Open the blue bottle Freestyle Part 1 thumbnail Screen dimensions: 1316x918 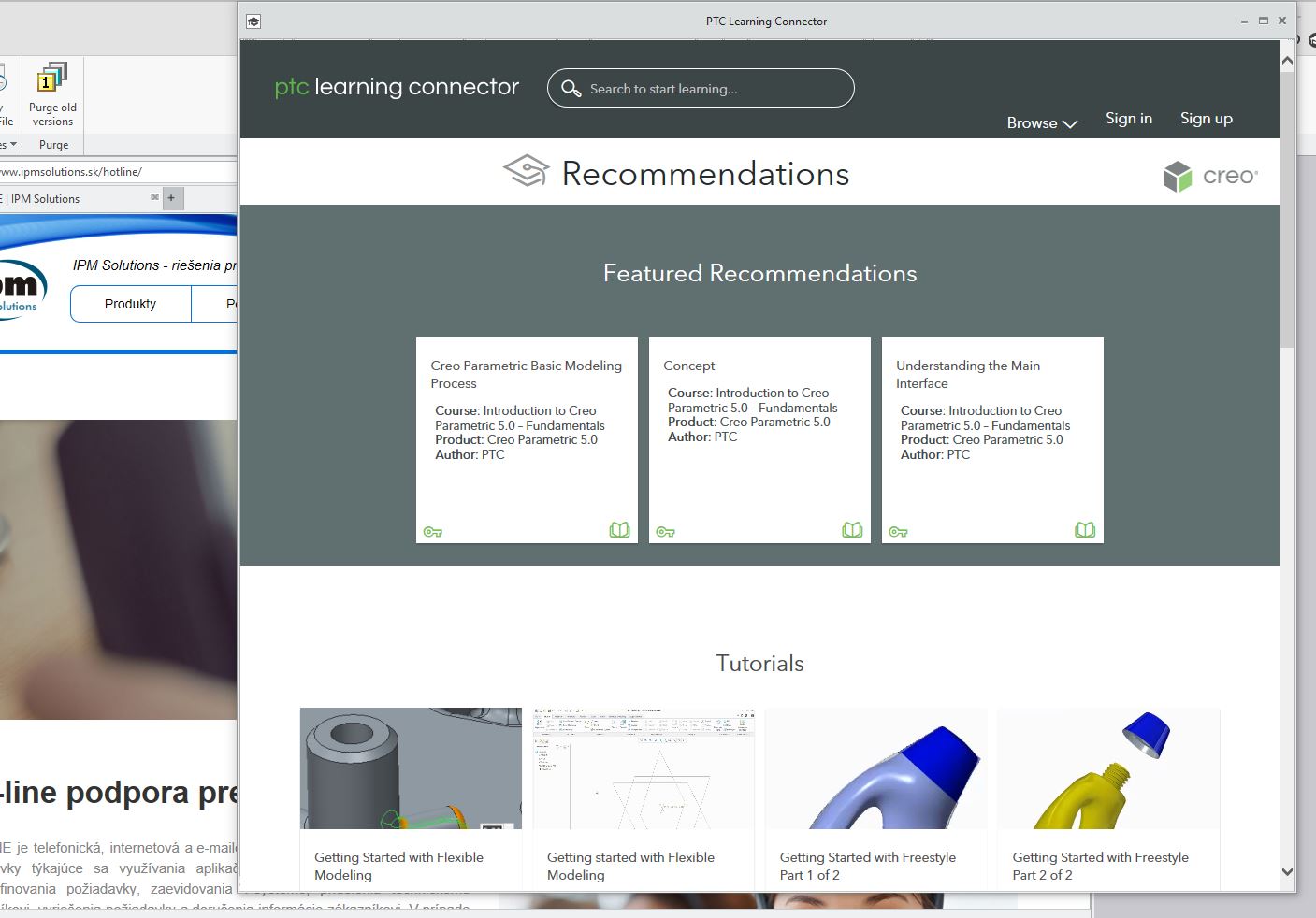coord(876,768)
